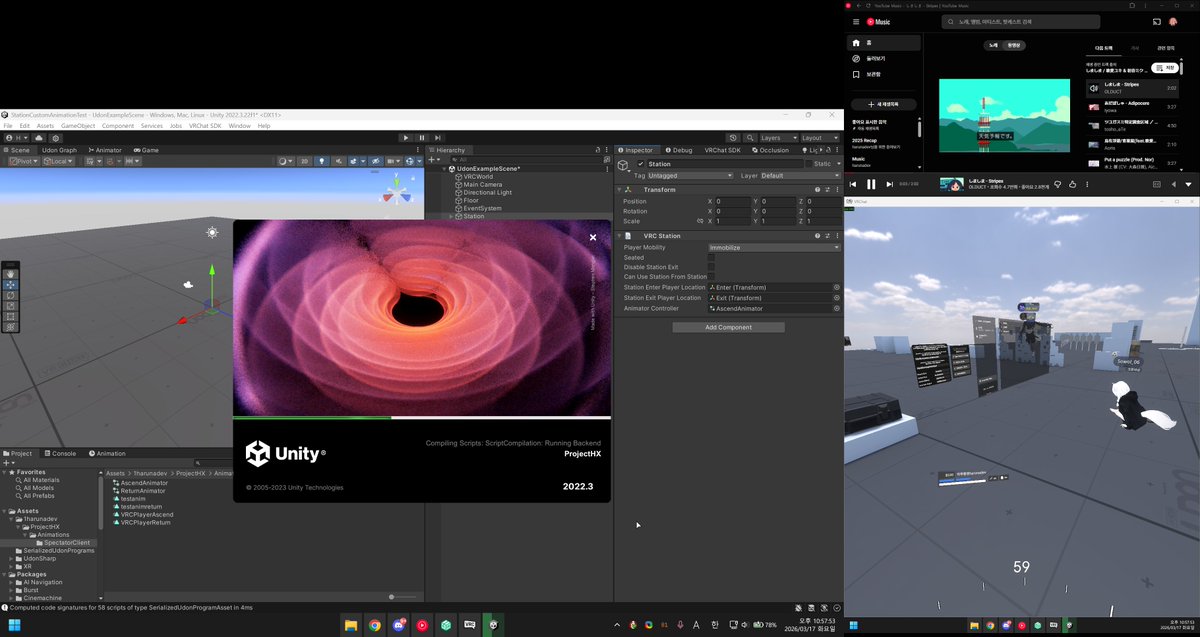
Task: Toggle Can Use Station From Station checkbox
Action: click(711, 277)
